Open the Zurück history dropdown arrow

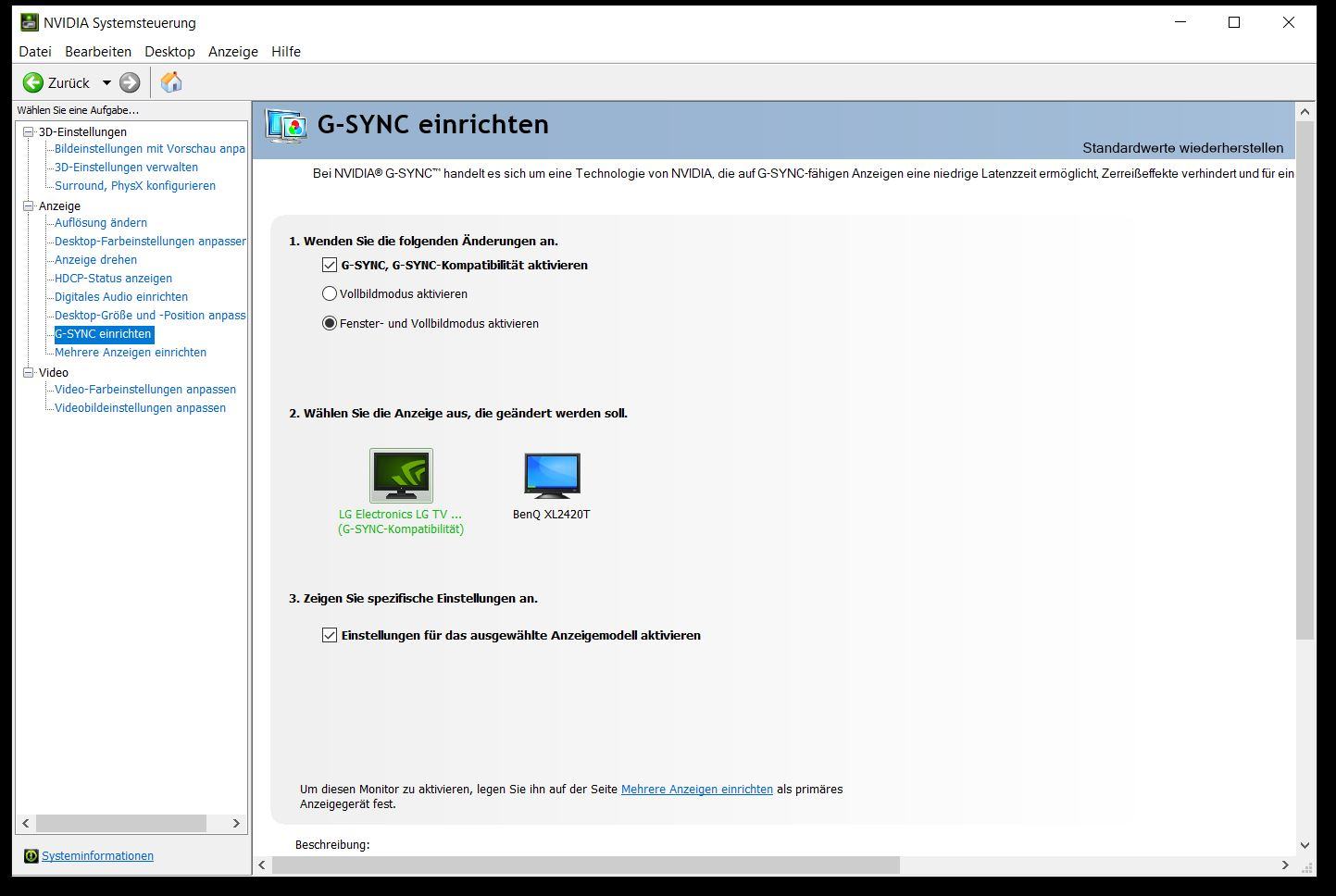(x=106, y=82)
